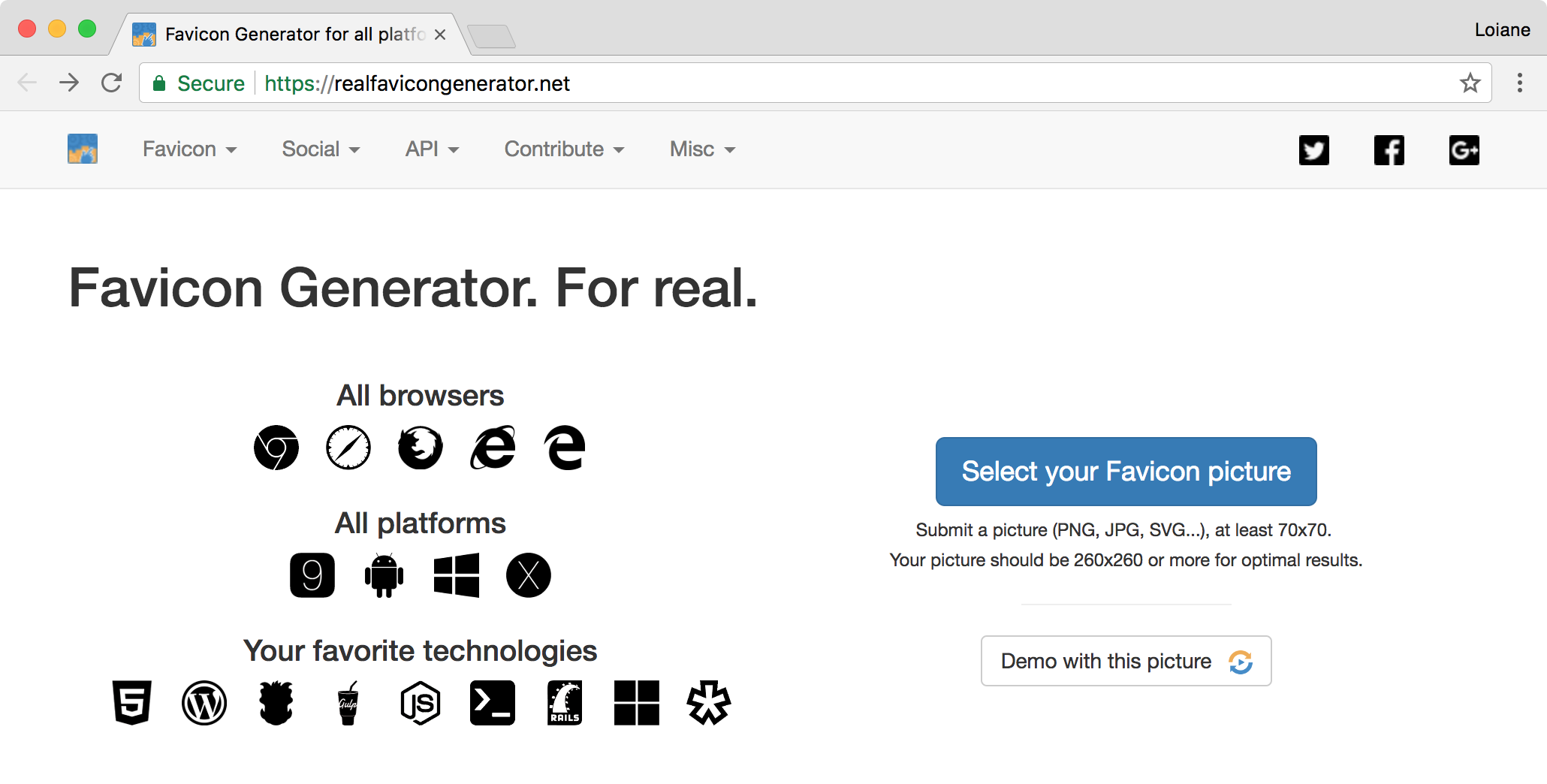
Task: Open the Twitter page link
Action: (1314, 150)
